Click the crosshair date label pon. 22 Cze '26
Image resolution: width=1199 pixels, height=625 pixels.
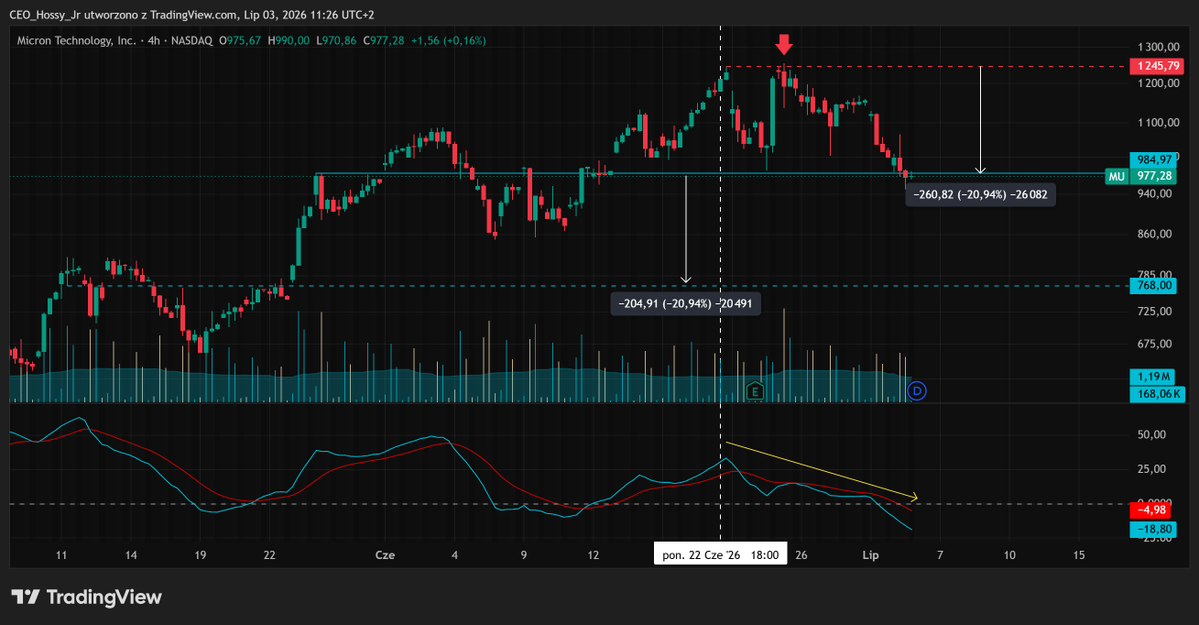(720, 555)
